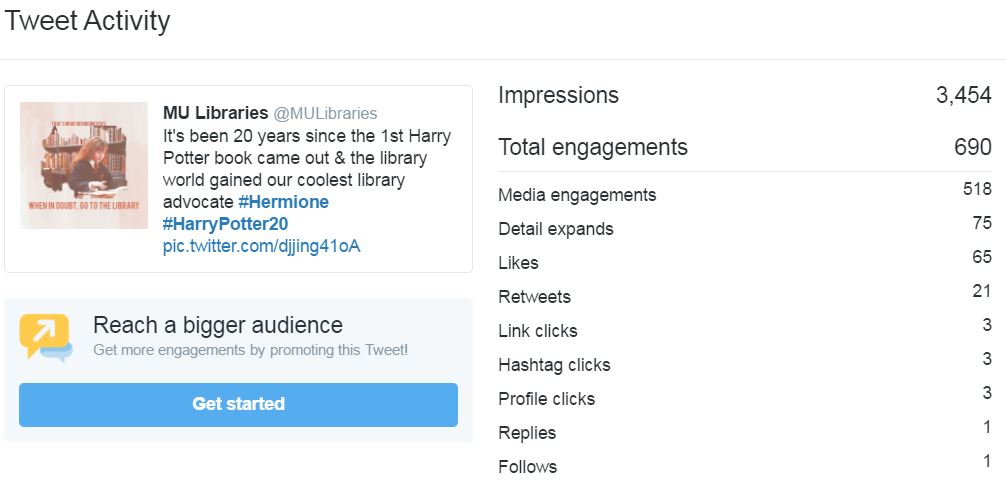Click the Impressions metric label

point(558,95)
